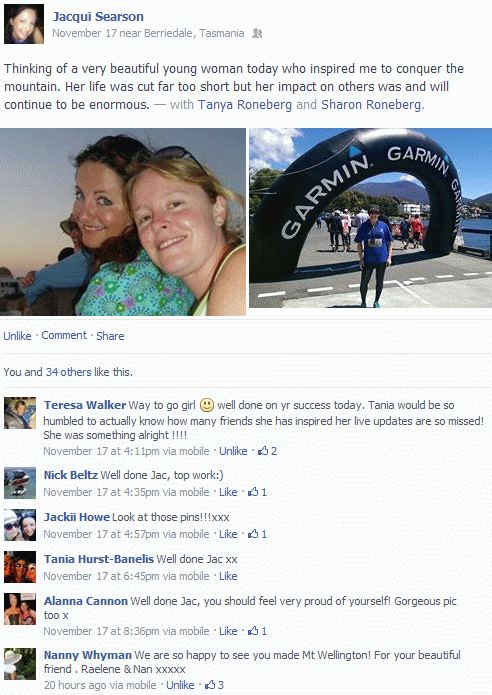Open tagged profile Tanya Roneberg
The height and width of the screenshot is (695, 492).
(245, 105)
